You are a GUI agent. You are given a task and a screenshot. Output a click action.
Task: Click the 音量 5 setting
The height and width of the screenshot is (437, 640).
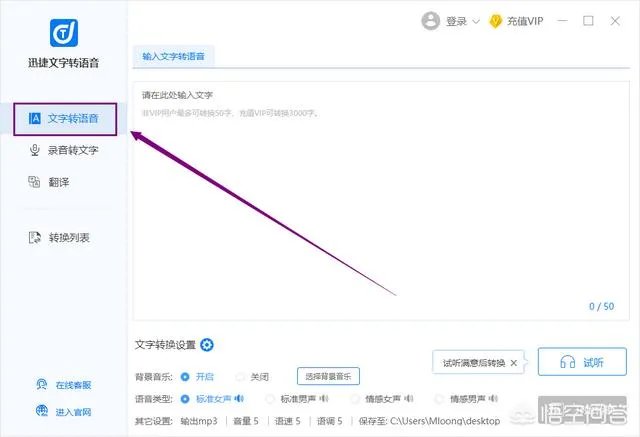246,421
